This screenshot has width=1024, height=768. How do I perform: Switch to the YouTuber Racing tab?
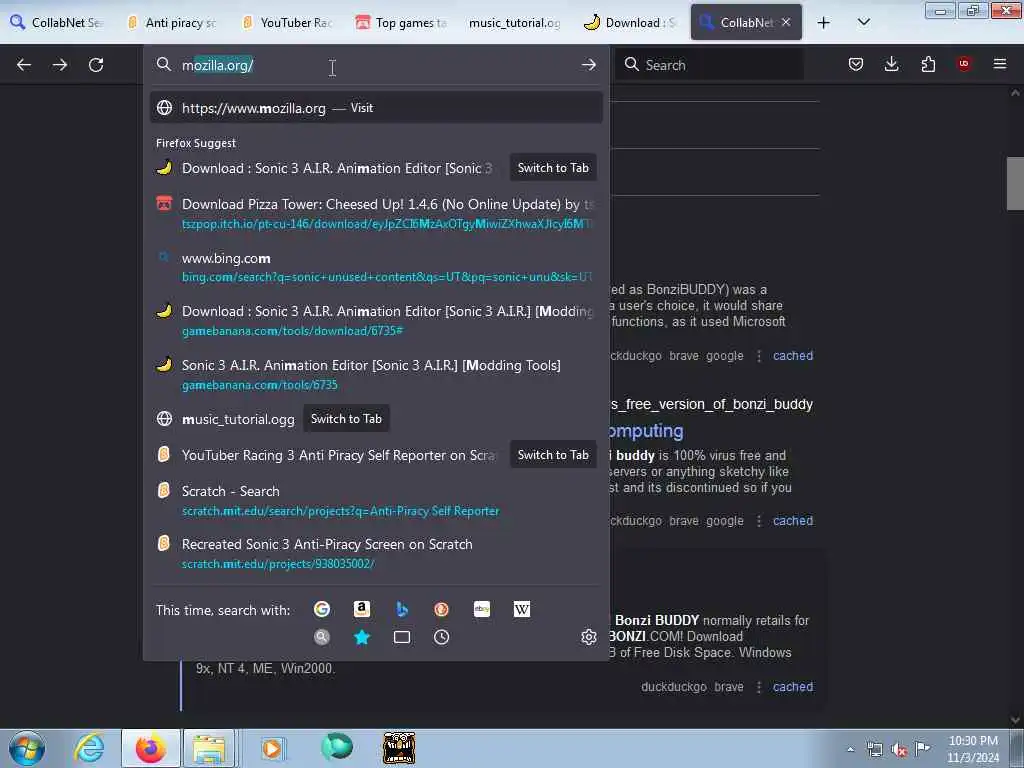point(289,22)
